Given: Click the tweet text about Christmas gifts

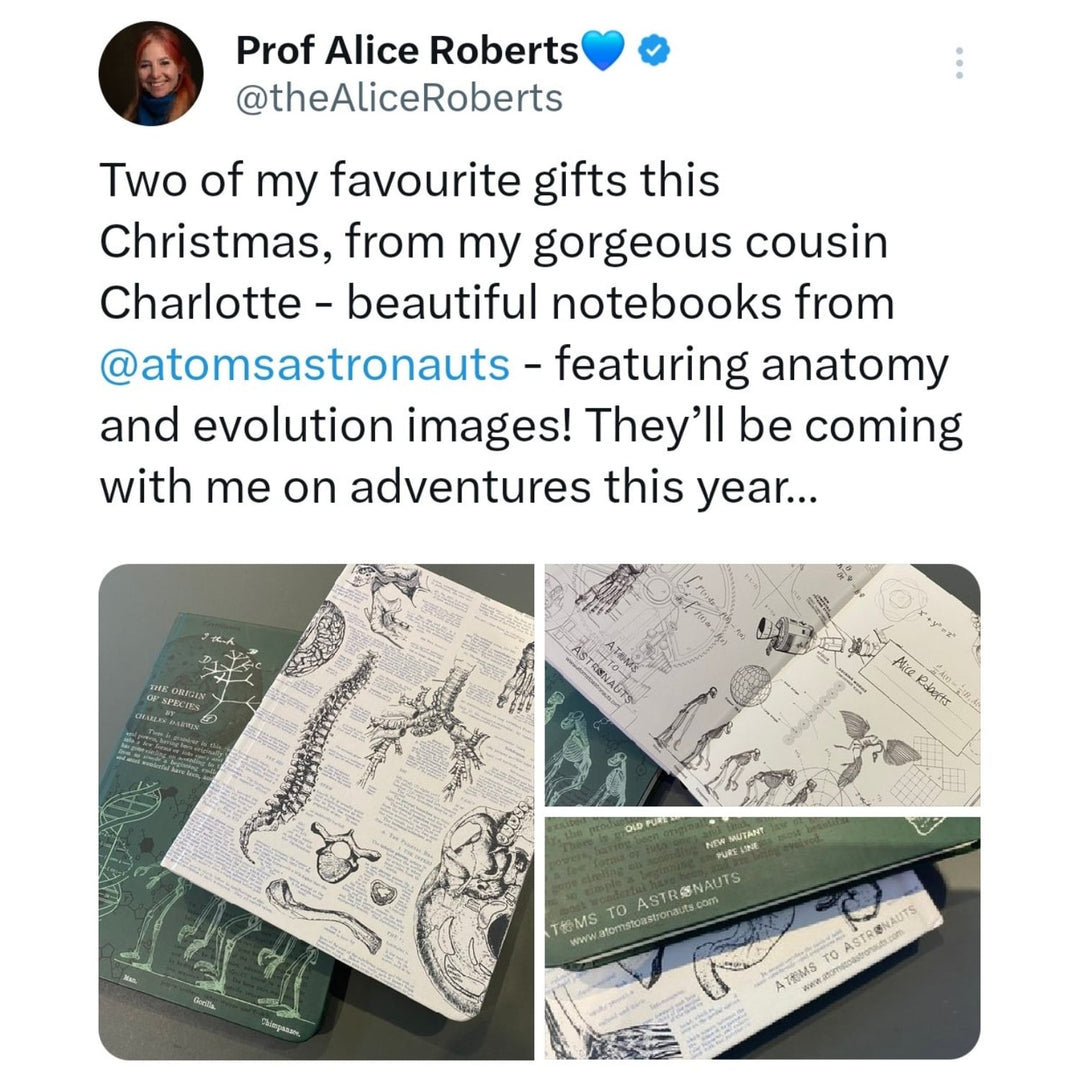Looking at the screenshot, I should (530, 333).
